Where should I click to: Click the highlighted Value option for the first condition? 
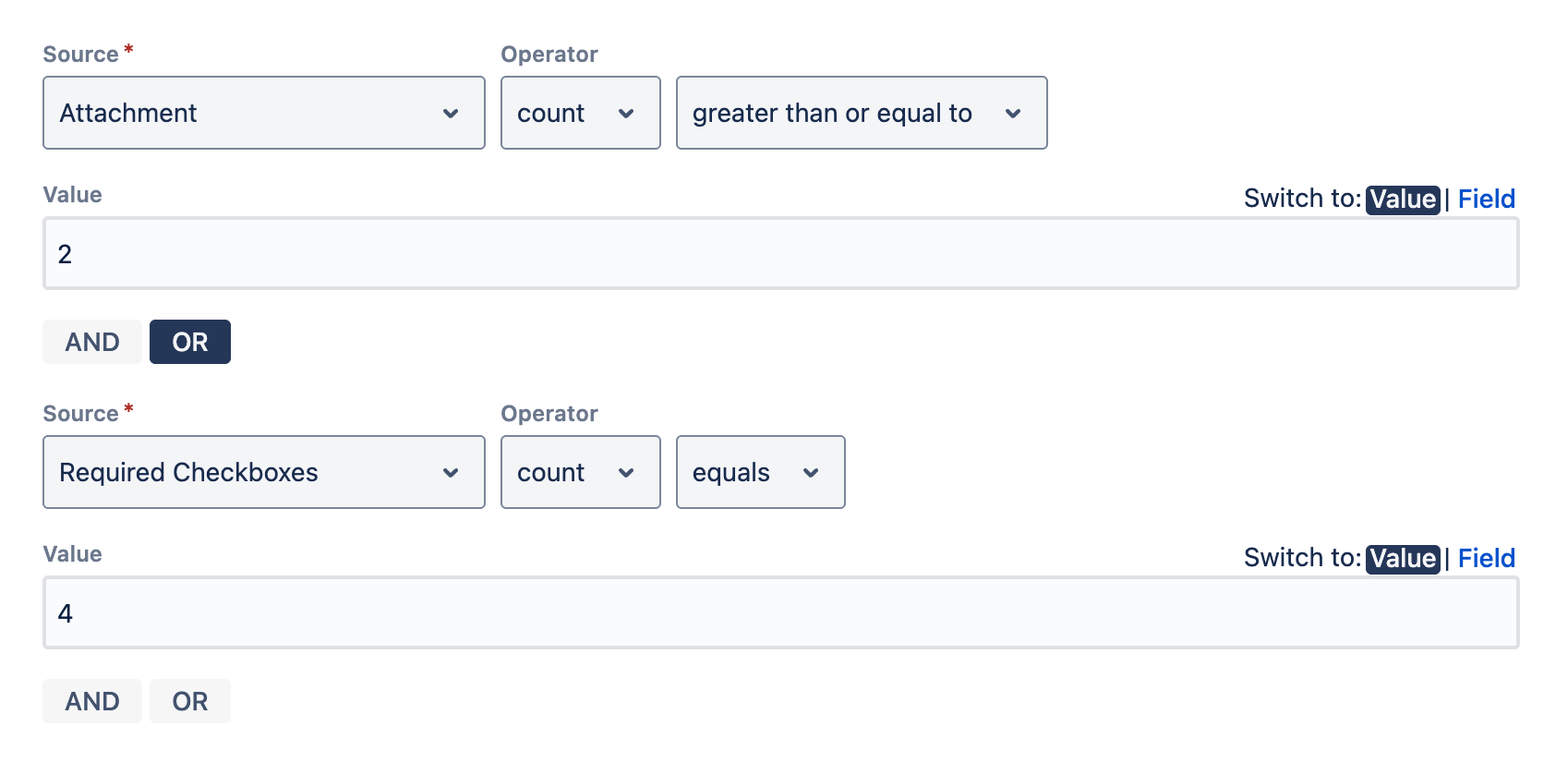click(1402, 199)
